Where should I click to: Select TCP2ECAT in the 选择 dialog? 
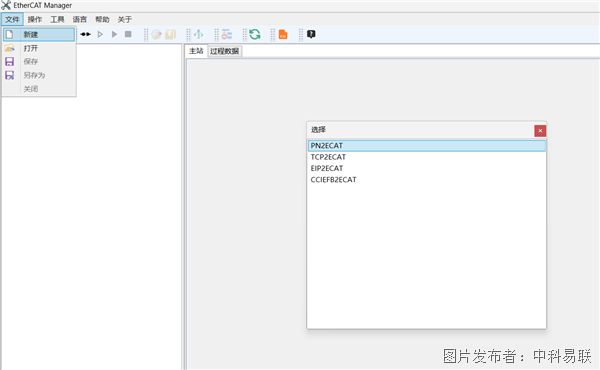point(427,157)
